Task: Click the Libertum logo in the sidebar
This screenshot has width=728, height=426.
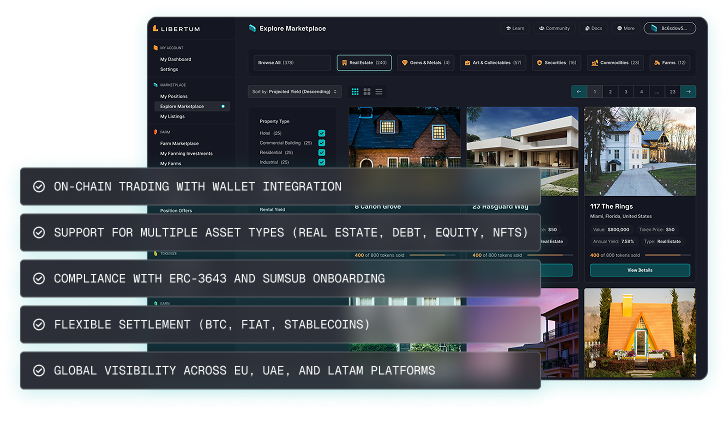Action: pyautogui.click(x=176, y=29)
